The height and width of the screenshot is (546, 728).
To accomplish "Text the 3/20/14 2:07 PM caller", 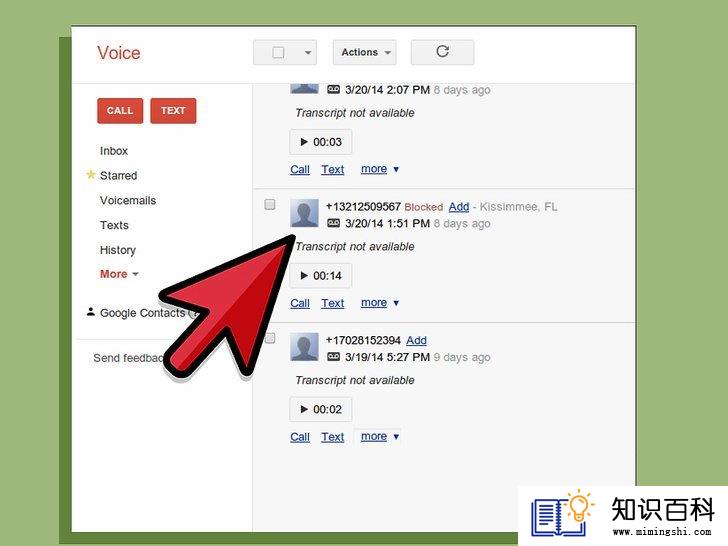I will coord(332,169).
